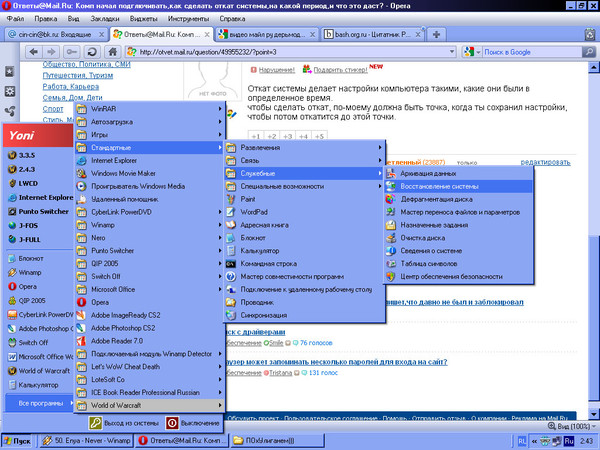Launch Punto Switcher from pinned start list
Viewport: 600px width, 450px height.
39,211
